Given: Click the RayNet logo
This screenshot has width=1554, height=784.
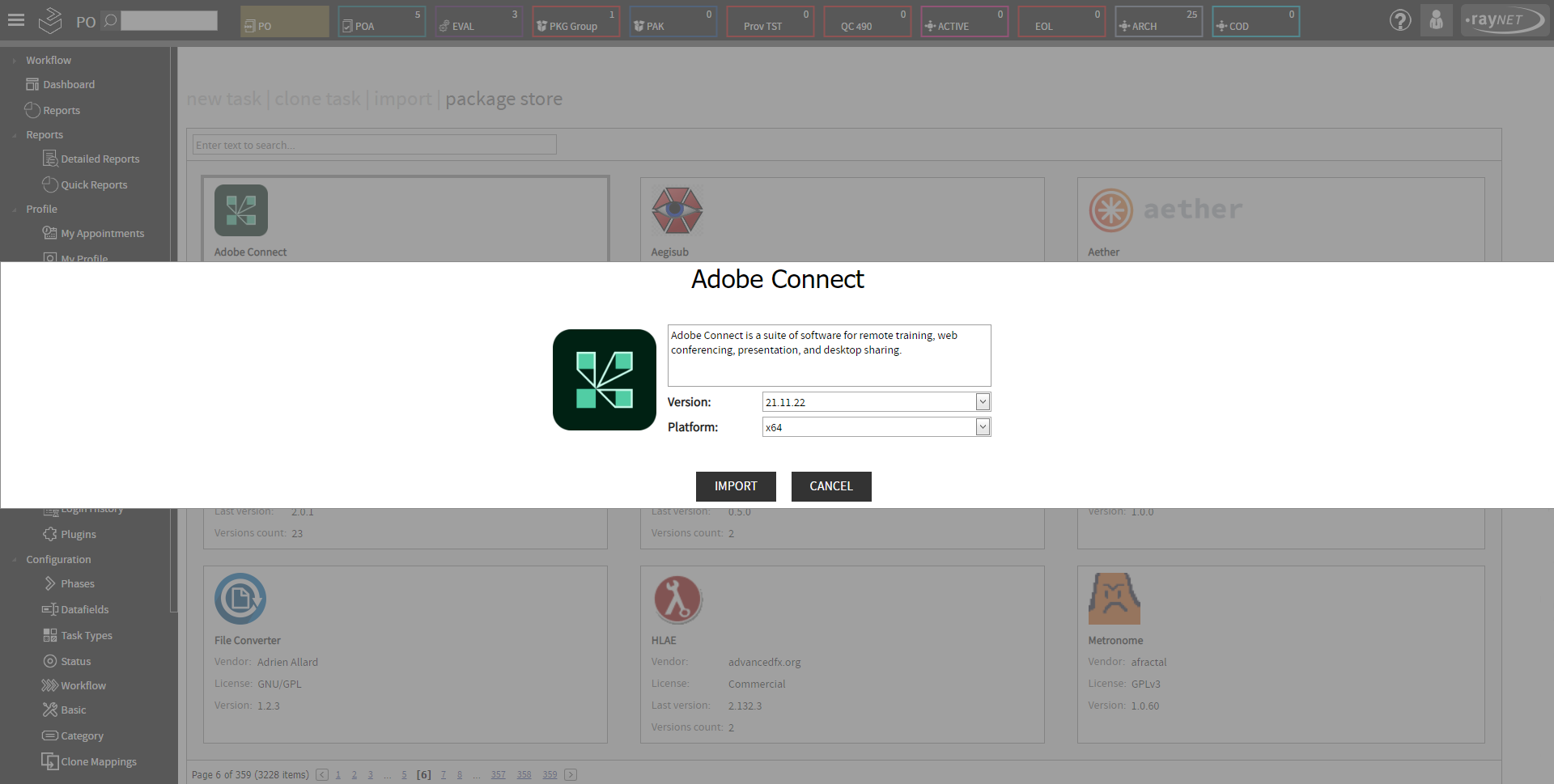Looking at the screenshot, I should click(x=1503, y=20).
